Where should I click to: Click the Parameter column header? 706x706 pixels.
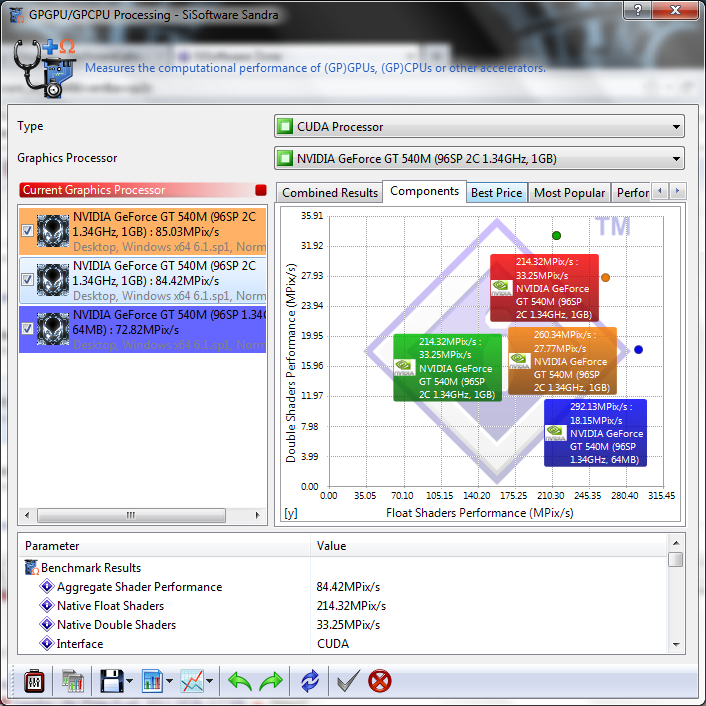click(164, 546)
